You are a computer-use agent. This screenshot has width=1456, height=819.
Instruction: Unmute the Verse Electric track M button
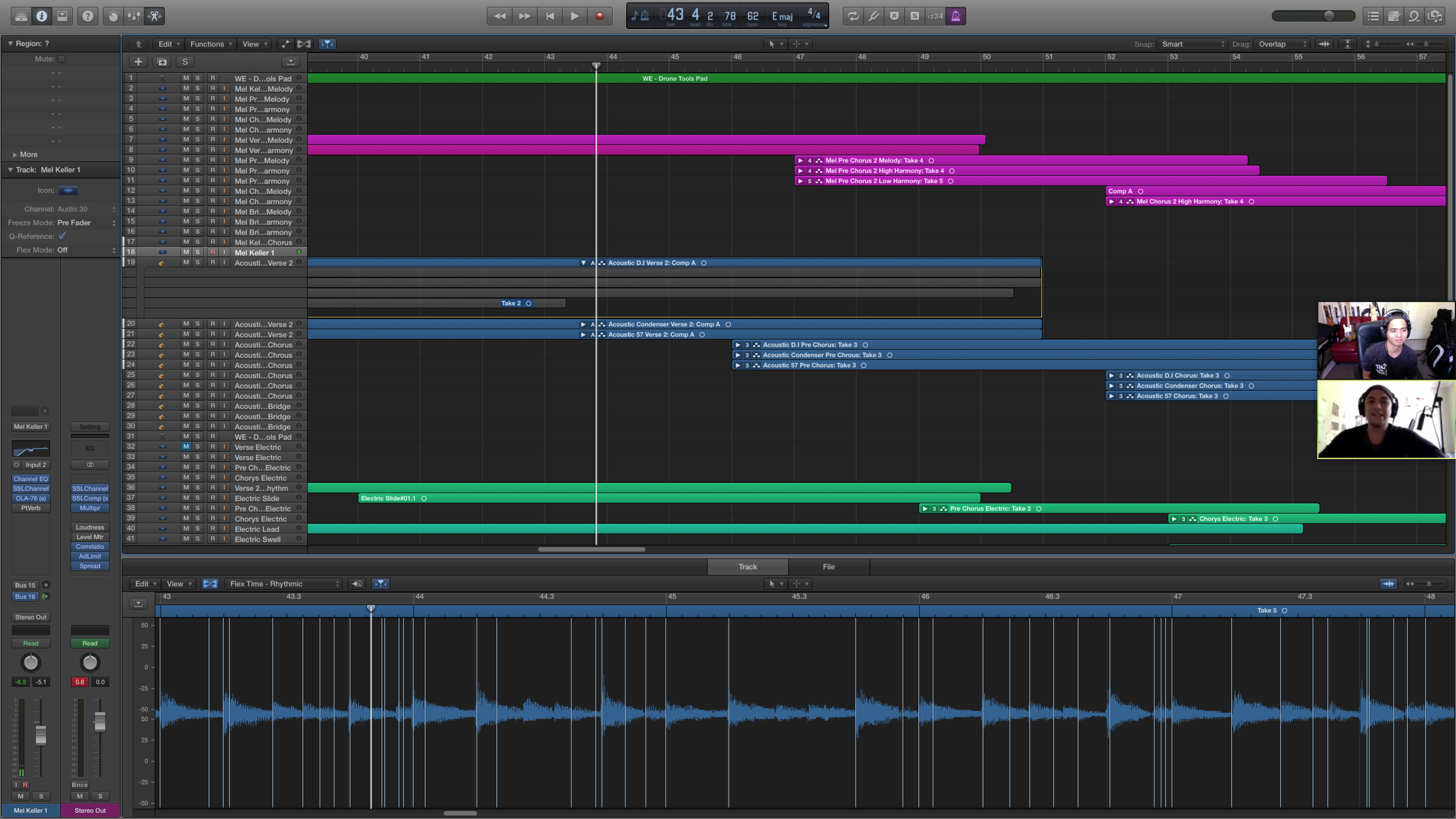(x=186, y=446)
